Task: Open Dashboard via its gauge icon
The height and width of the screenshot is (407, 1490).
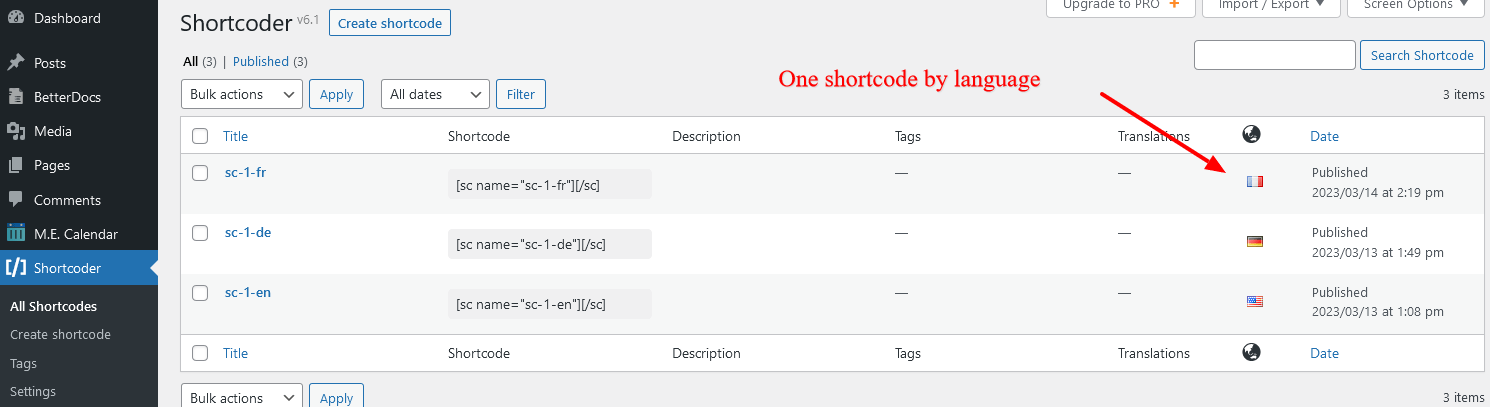Action: tap(16, 18)
